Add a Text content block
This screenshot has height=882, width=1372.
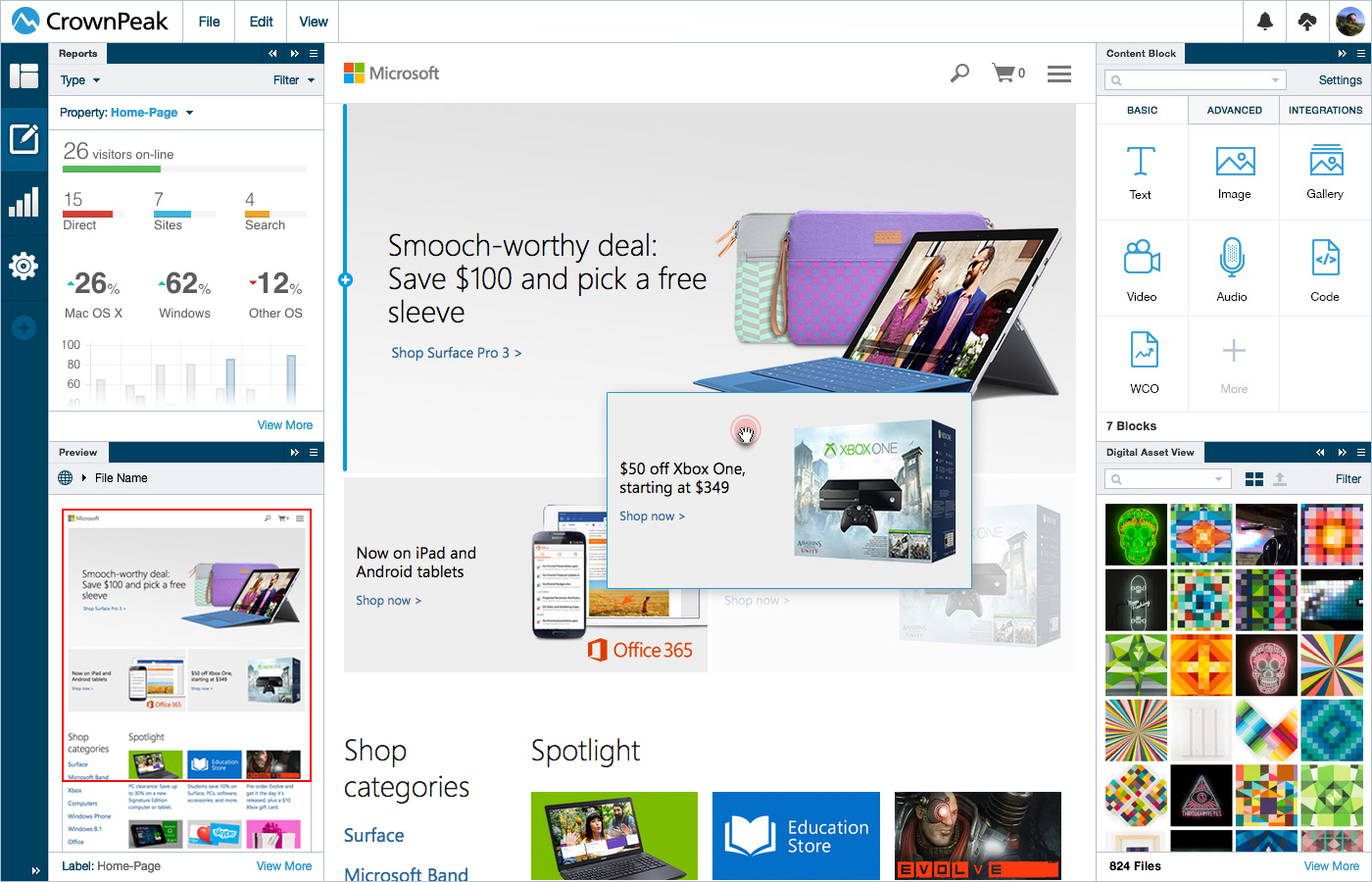pyautogui.click(x=1141, y=172)
